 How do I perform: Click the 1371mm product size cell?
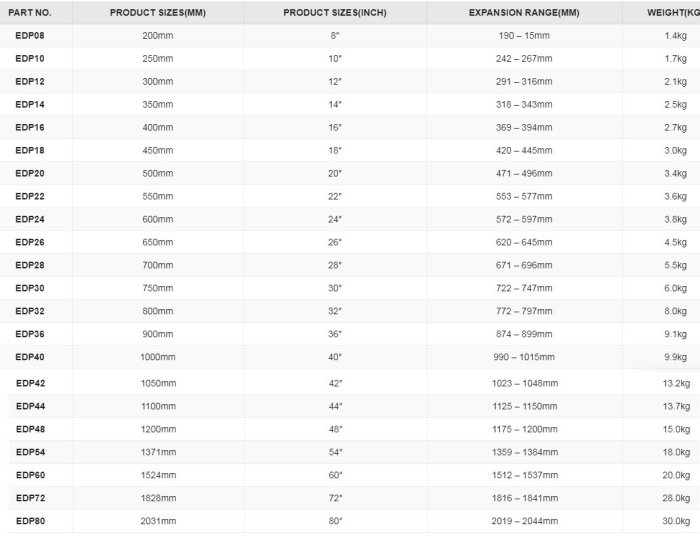pos(158,452)
